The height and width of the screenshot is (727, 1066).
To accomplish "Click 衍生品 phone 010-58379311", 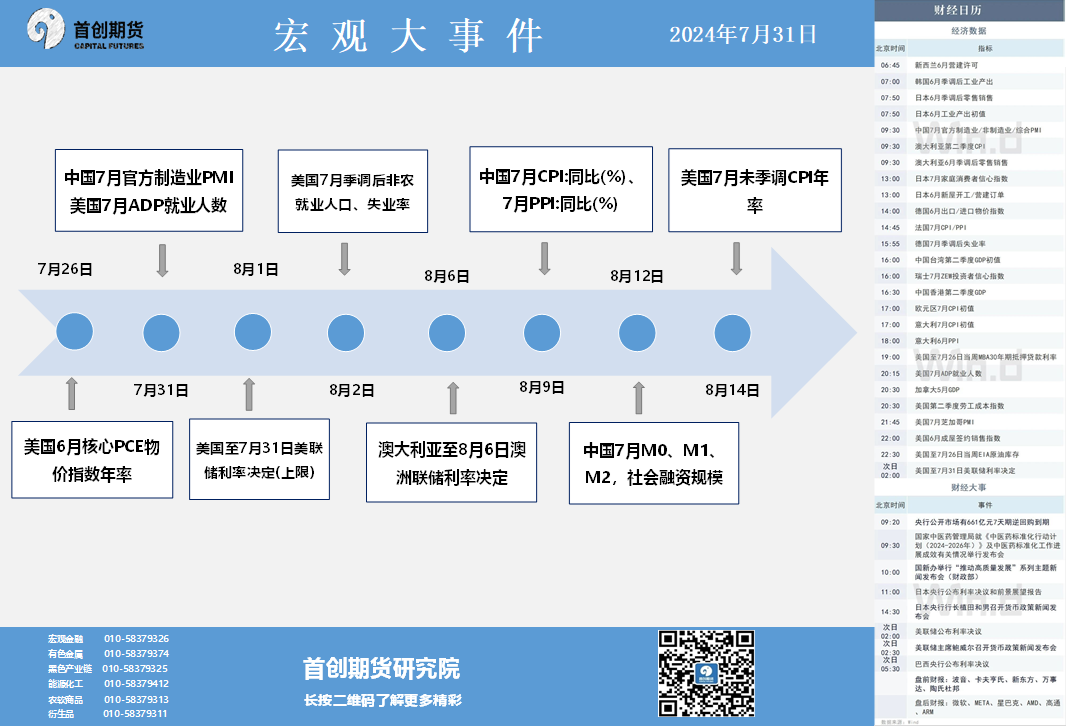I will point(135,713).
